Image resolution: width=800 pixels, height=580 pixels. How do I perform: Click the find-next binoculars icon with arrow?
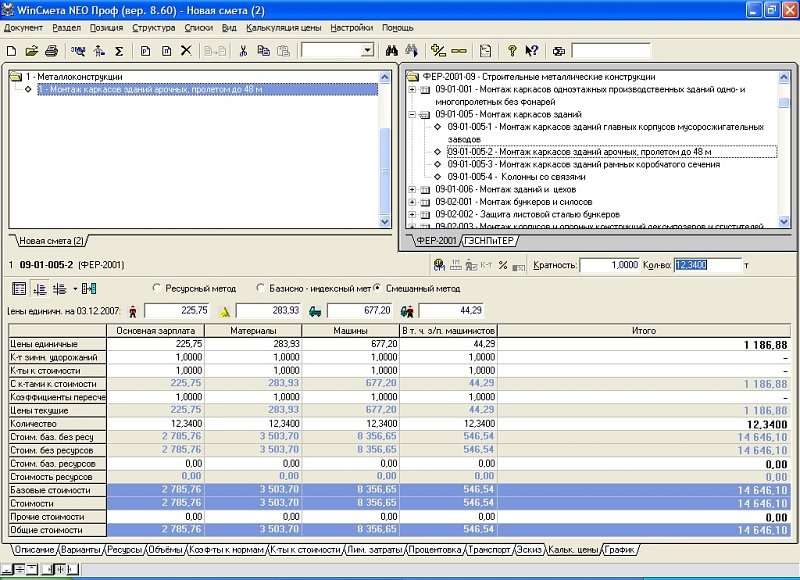[x=411, y=51]
